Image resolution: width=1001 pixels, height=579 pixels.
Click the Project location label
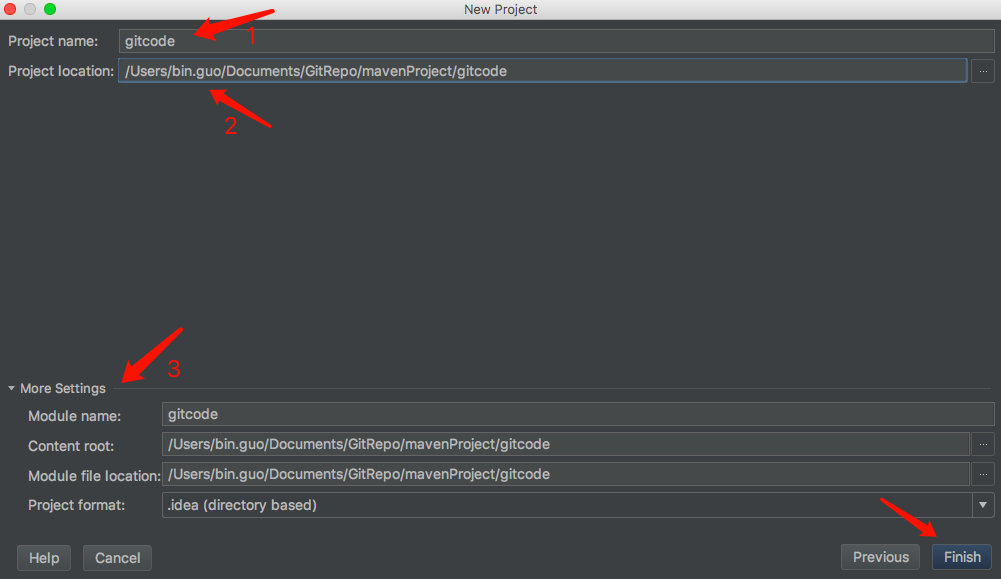[x=61, y=71]
